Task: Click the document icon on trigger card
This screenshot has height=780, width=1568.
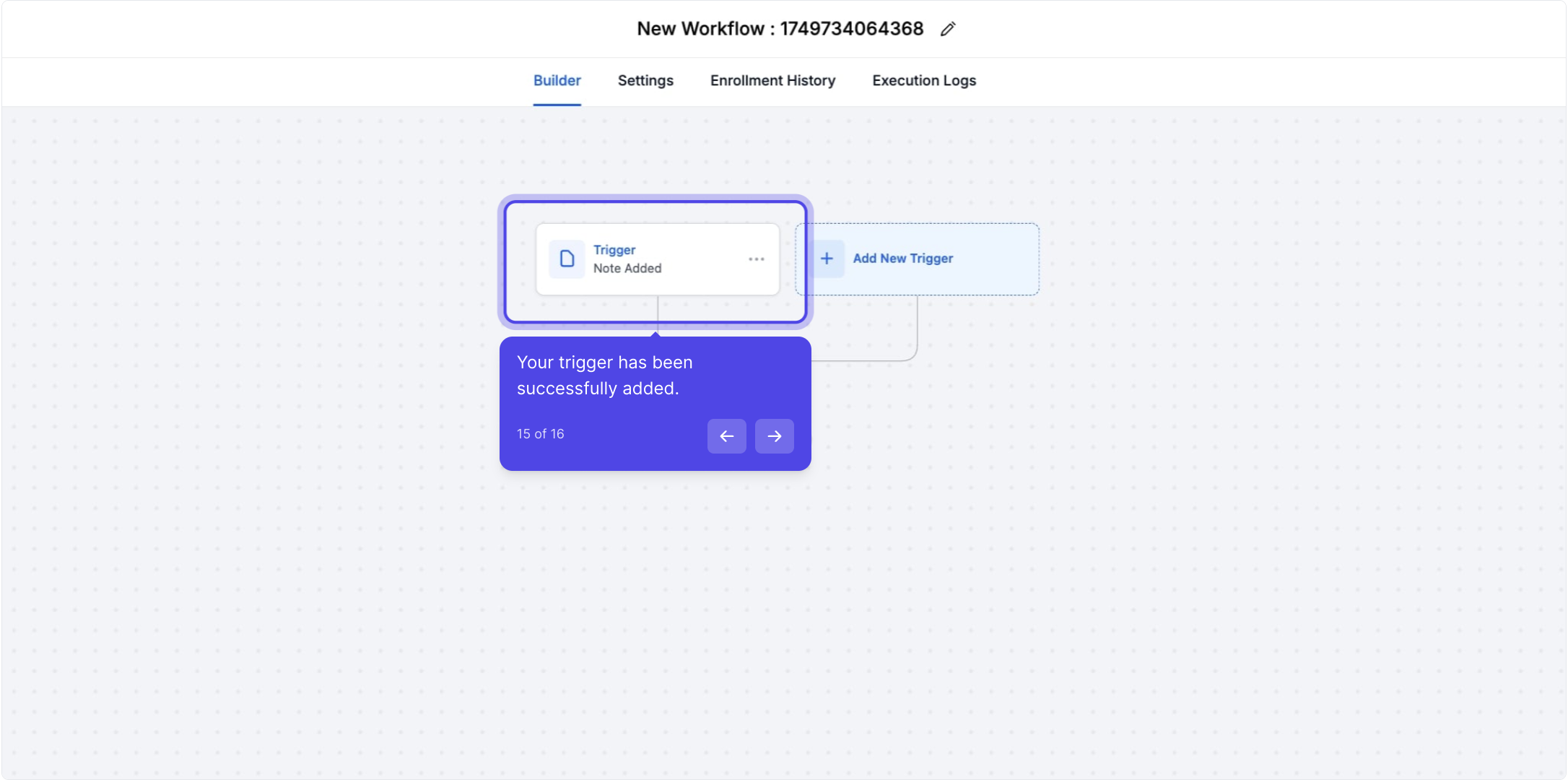Action: [567, 259]
